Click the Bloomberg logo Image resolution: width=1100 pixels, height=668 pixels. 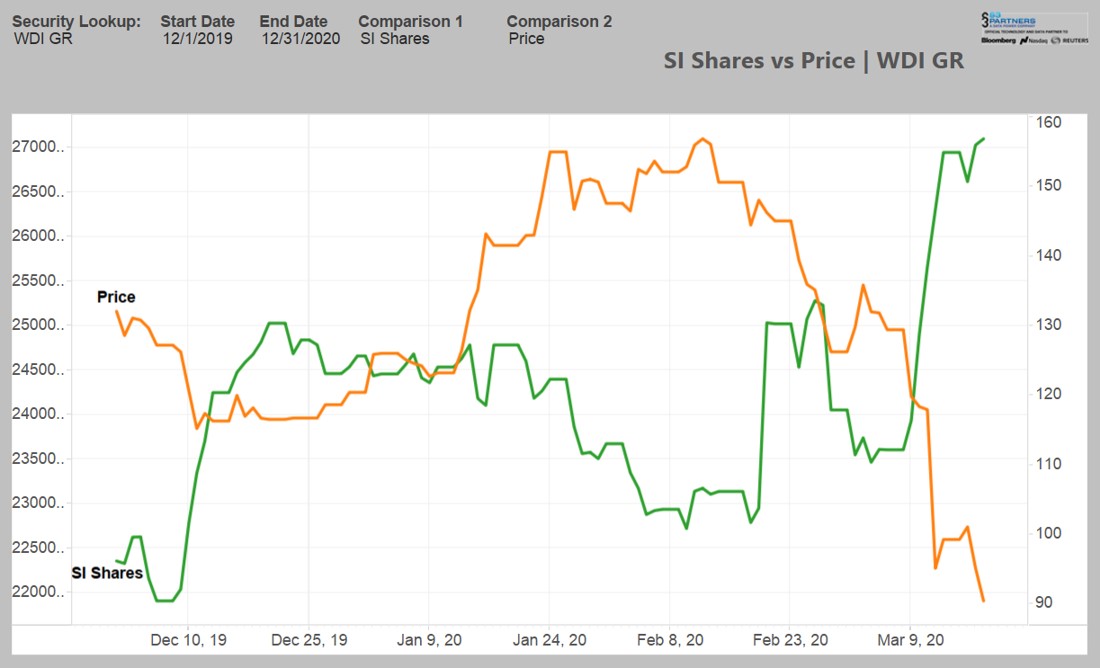click(998, 40)
